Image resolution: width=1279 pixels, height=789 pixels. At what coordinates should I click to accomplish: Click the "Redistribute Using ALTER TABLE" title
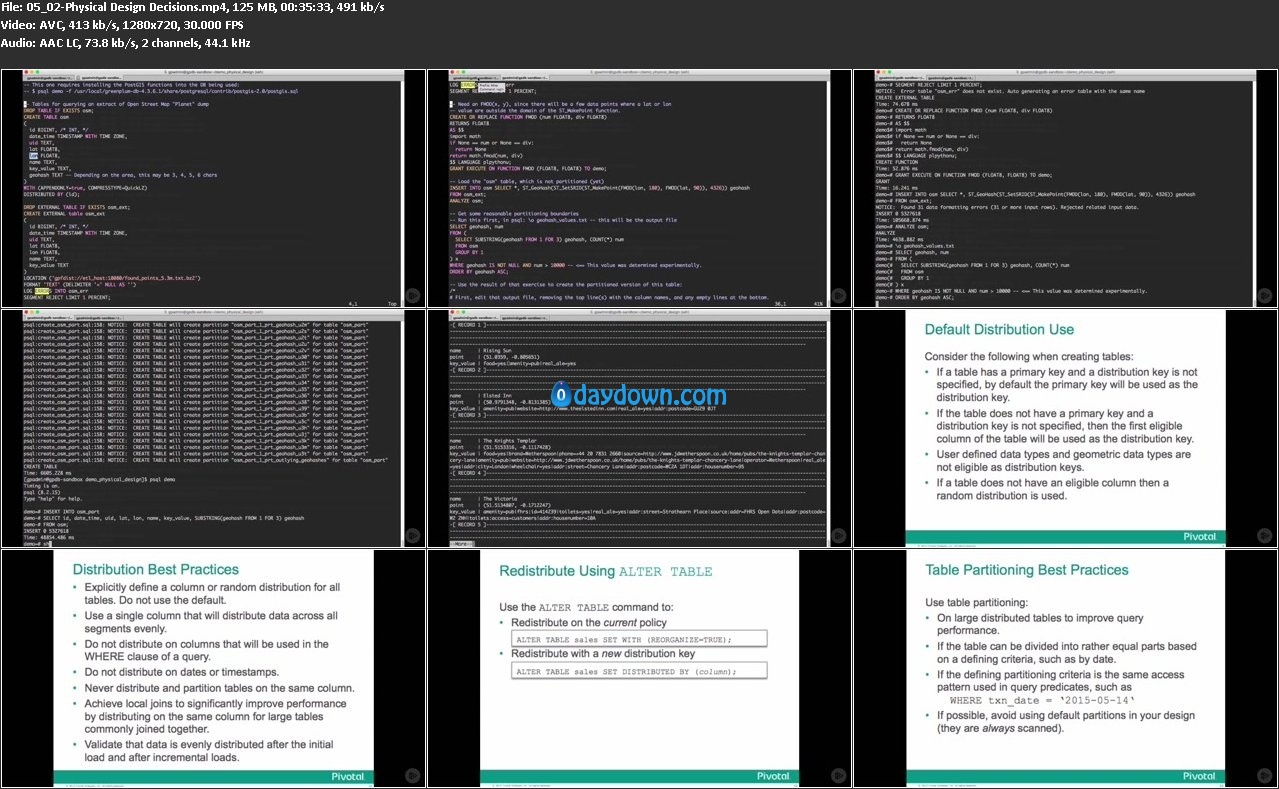click(x=606, y=571)
